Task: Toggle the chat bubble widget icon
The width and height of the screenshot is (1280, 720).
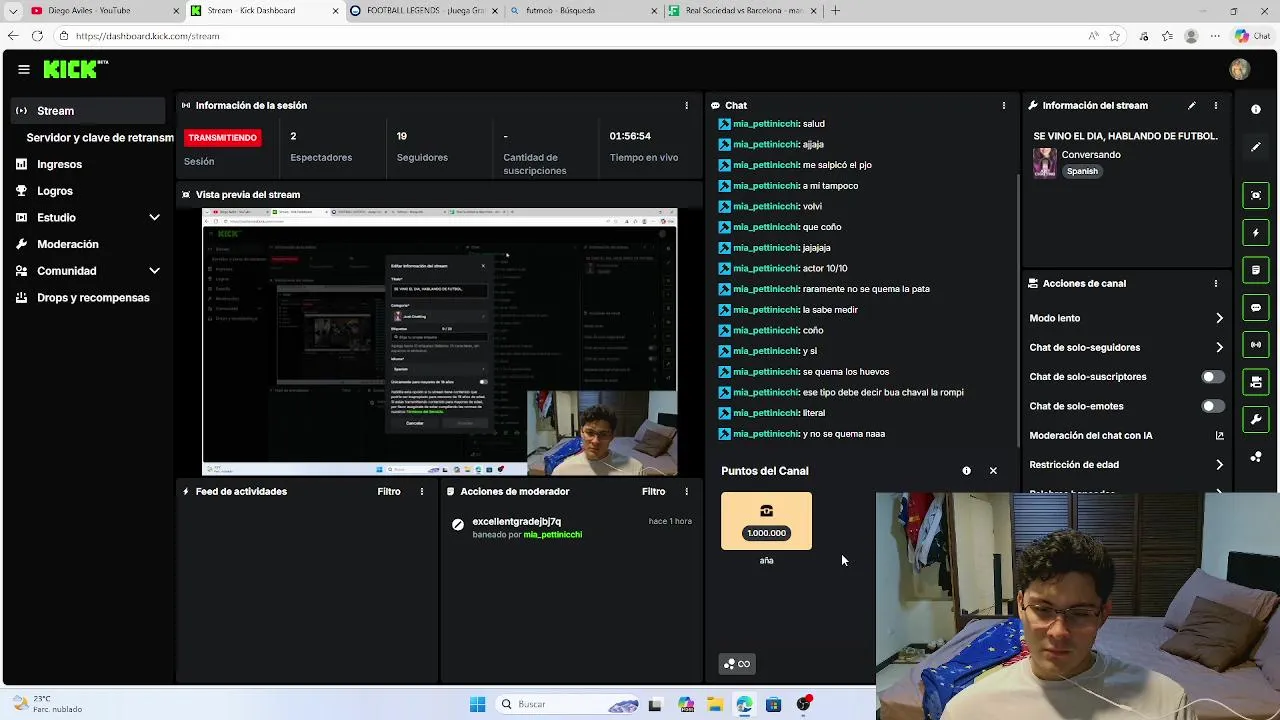Action: click(1256, 308)
